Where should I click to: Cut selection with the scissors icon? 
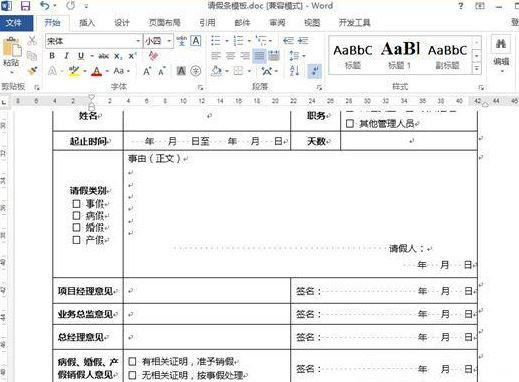pyautogui.click(x=32, y=41)
